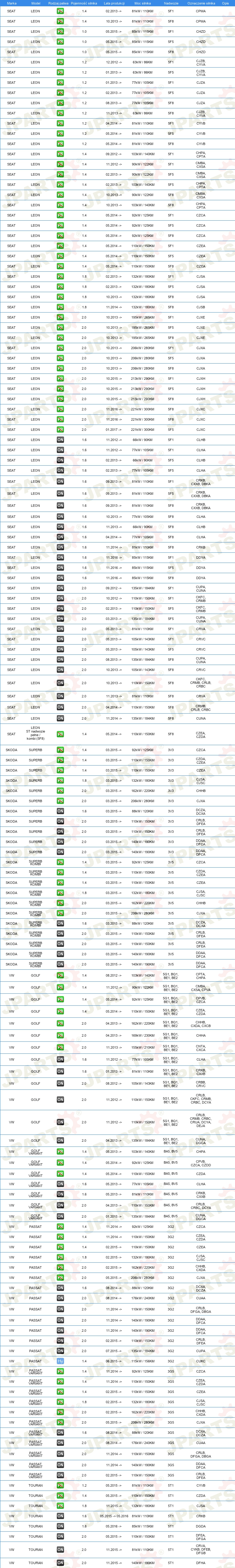Click the petrol icon in the Golf 169kW / 230KM row

click(60, 1035)
